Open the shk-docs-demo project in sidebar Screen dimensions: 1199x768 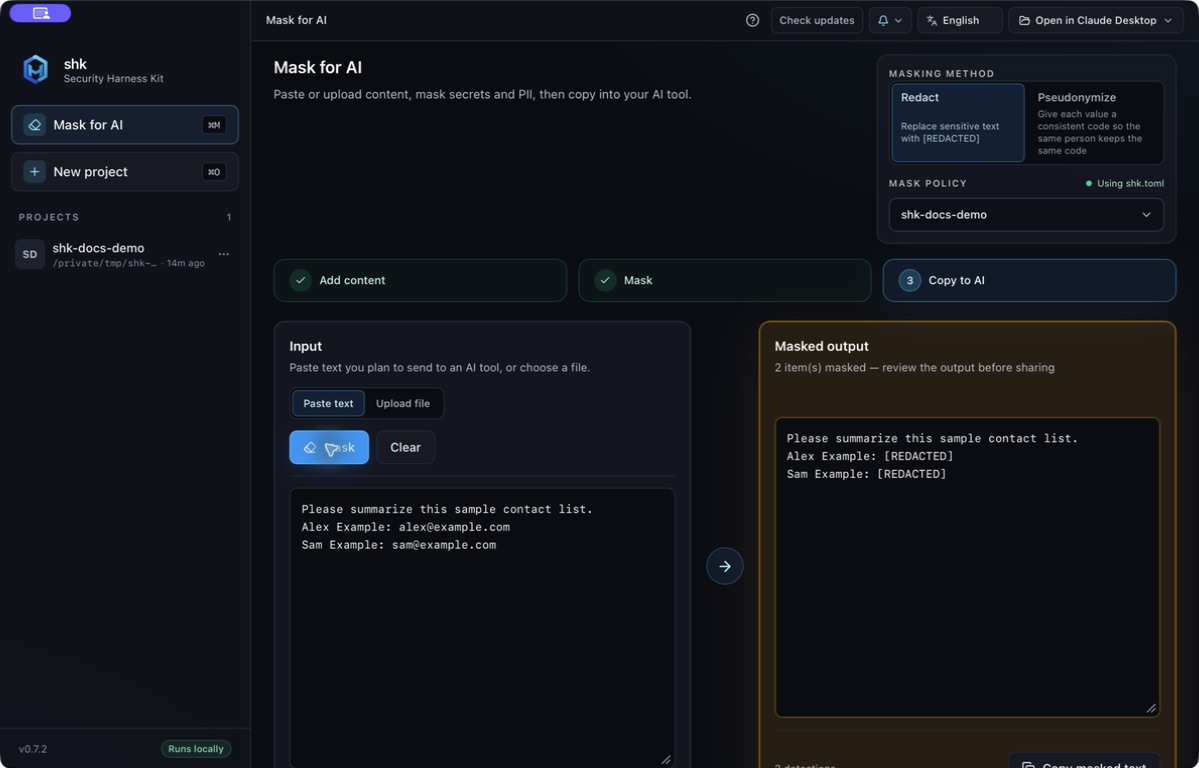pos(125,255)
